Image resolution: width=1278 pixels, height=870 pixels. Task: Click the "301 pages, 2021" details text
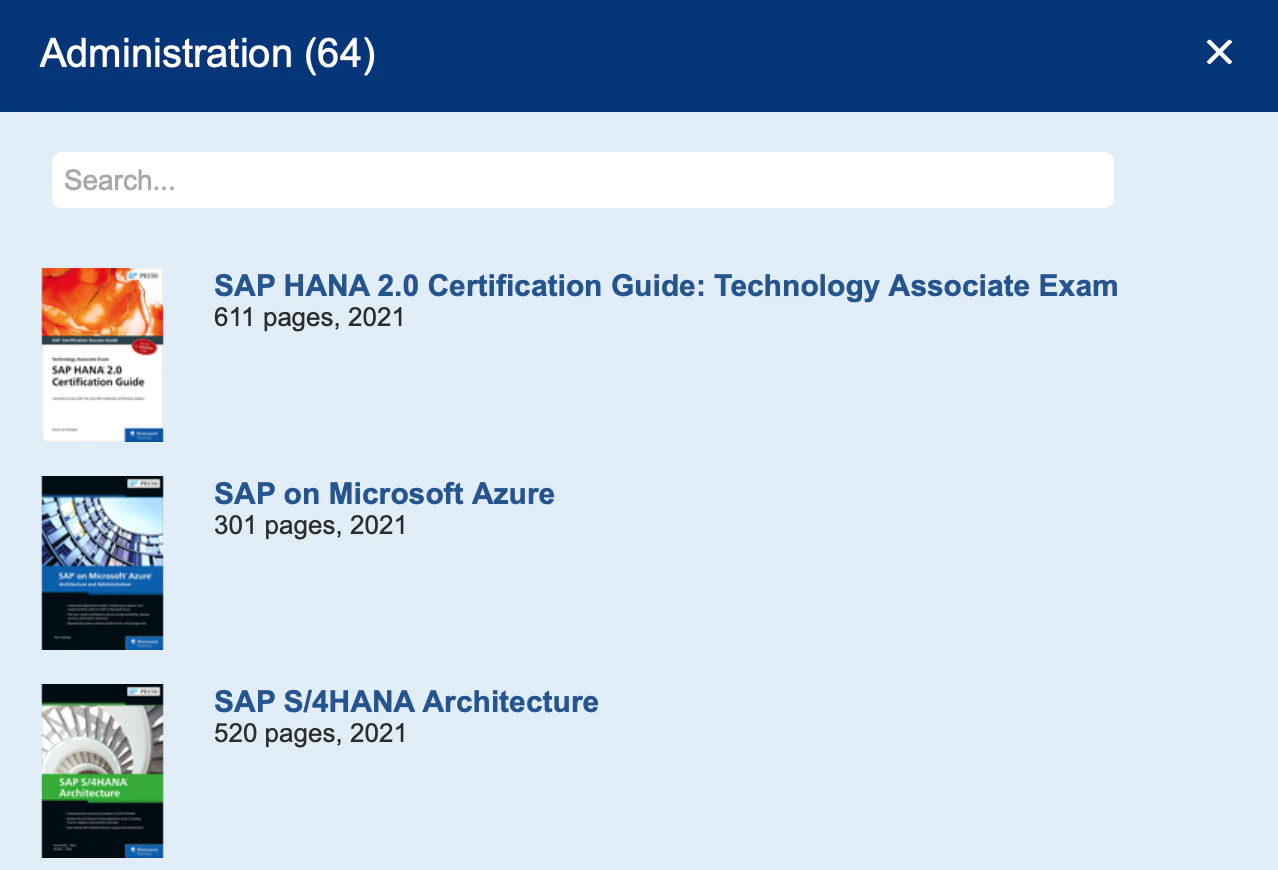(310, 525)
